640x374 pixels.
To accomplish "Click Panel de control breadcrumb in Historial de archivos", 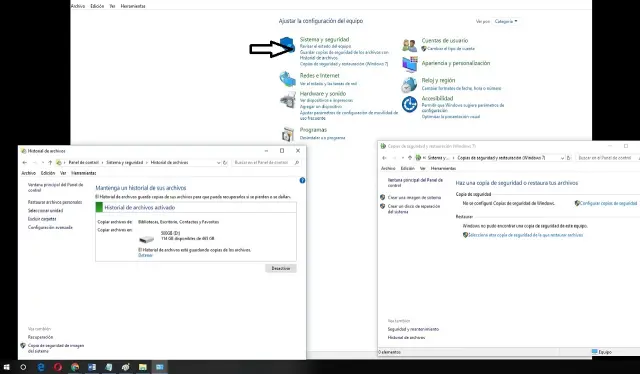I will click(x=84, y=163).
